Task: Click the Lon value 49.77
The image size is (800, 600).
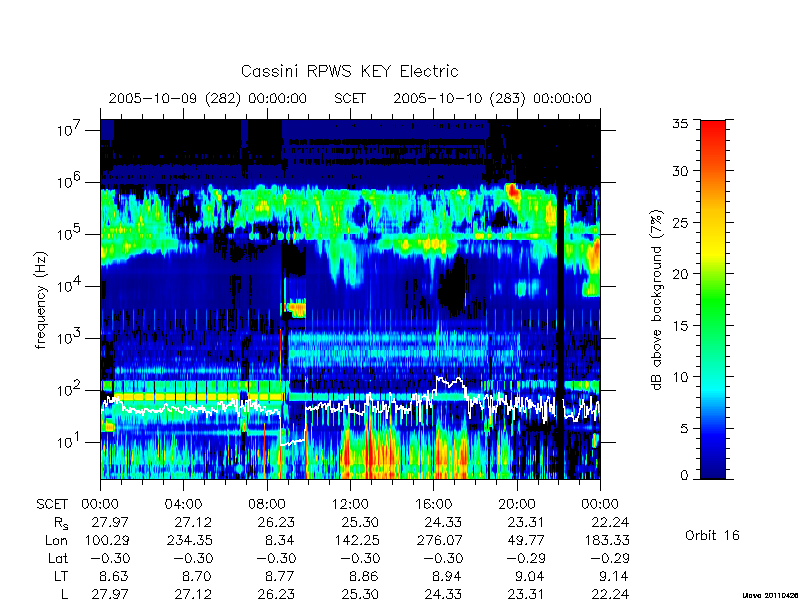Action: (528, 540)
